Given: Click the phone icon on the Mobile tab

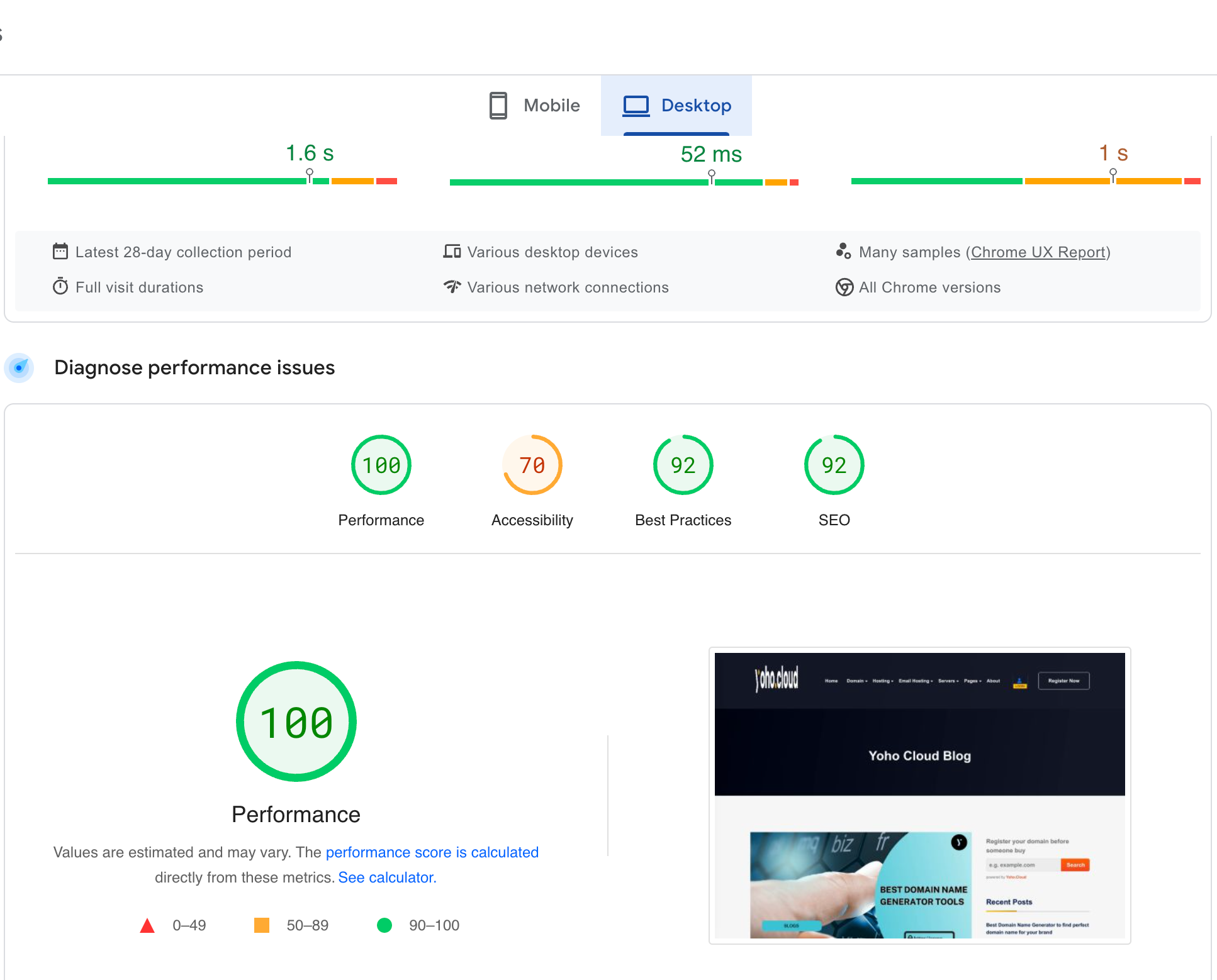Looking at the screenshot, I should pyautogui.click(x=498, y=105).
